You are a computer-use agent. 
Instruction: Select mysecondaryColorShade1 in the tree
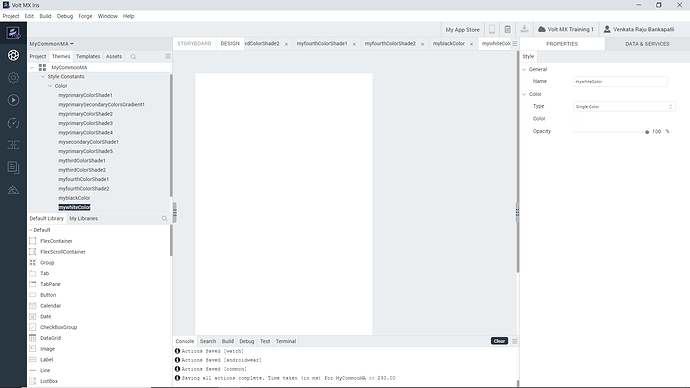point(88,142)
